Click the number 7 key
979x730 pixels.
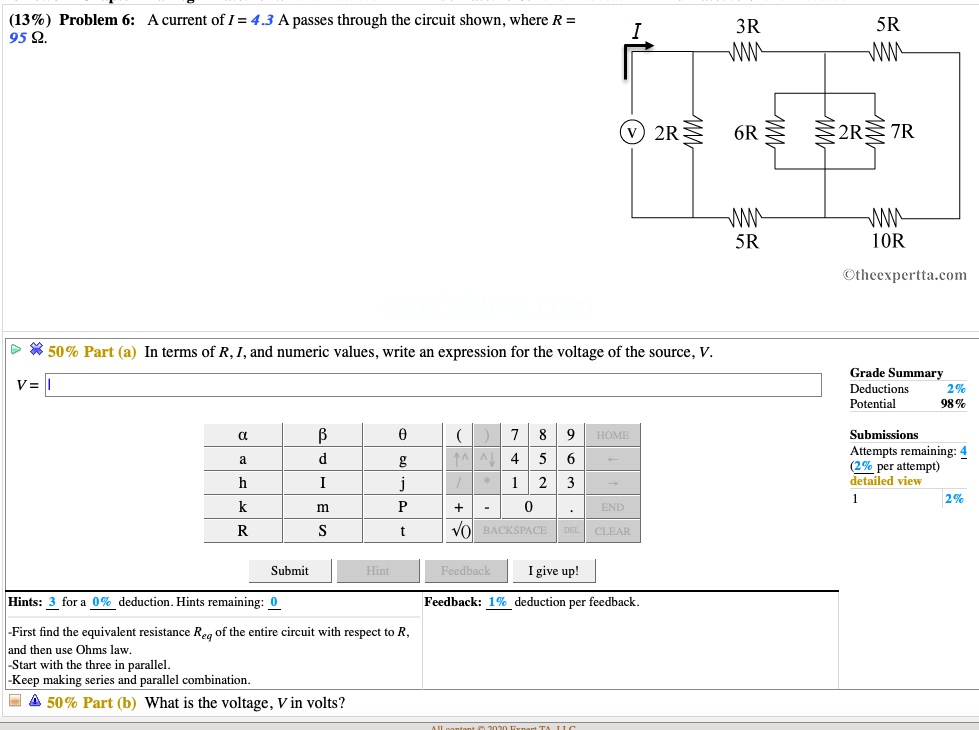(514, 435)
